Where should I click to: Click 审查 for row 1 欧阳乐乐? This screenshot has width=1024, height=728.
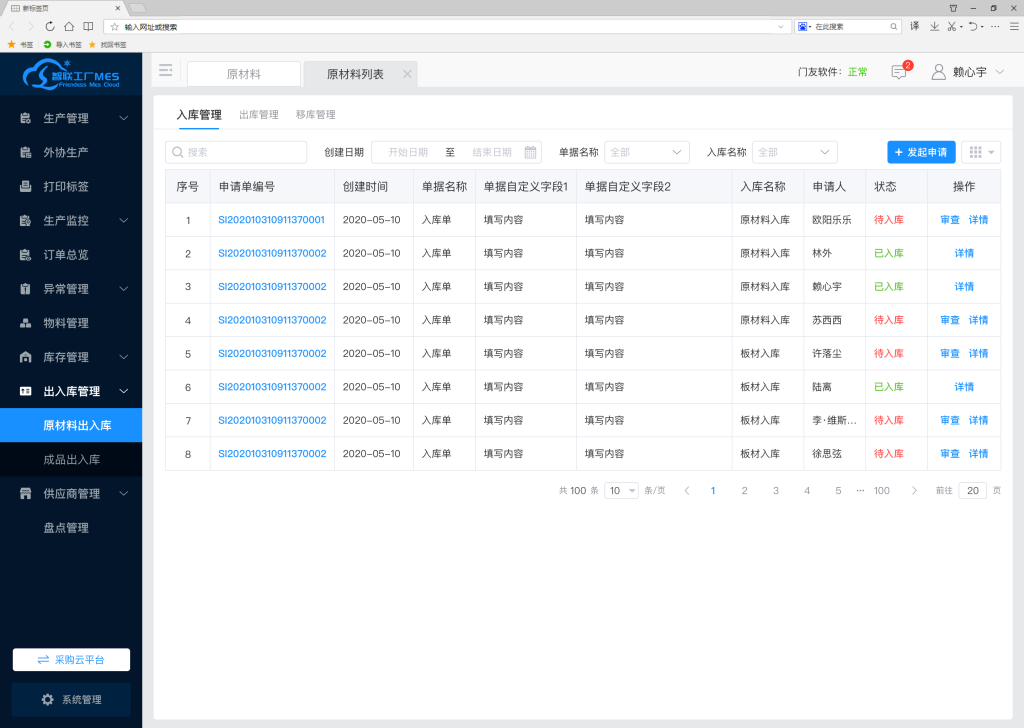pyautogui.click(x=950, y=220)
